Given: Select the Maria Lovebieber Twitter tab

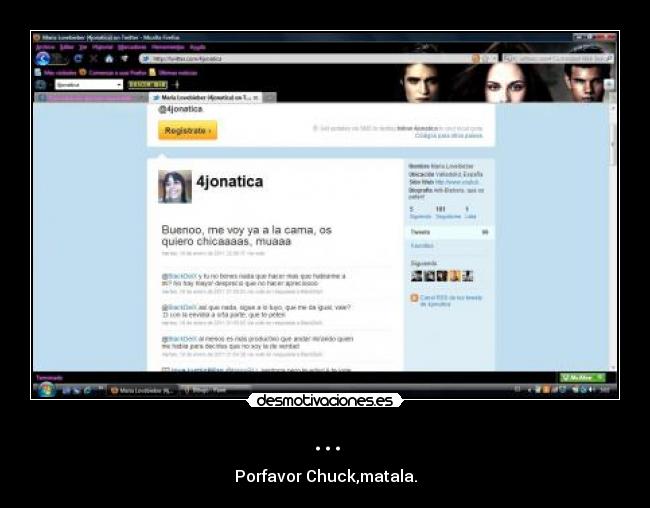Looking at the screenshot, I should pos(206,97).
